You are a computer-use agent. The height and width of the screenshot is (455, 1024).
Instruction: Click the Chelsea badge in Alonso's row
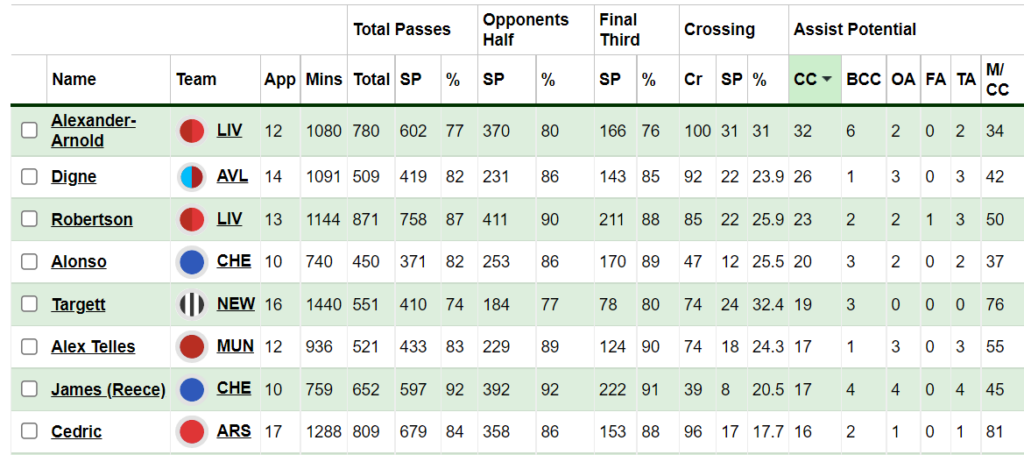click(x=192, y=262)
